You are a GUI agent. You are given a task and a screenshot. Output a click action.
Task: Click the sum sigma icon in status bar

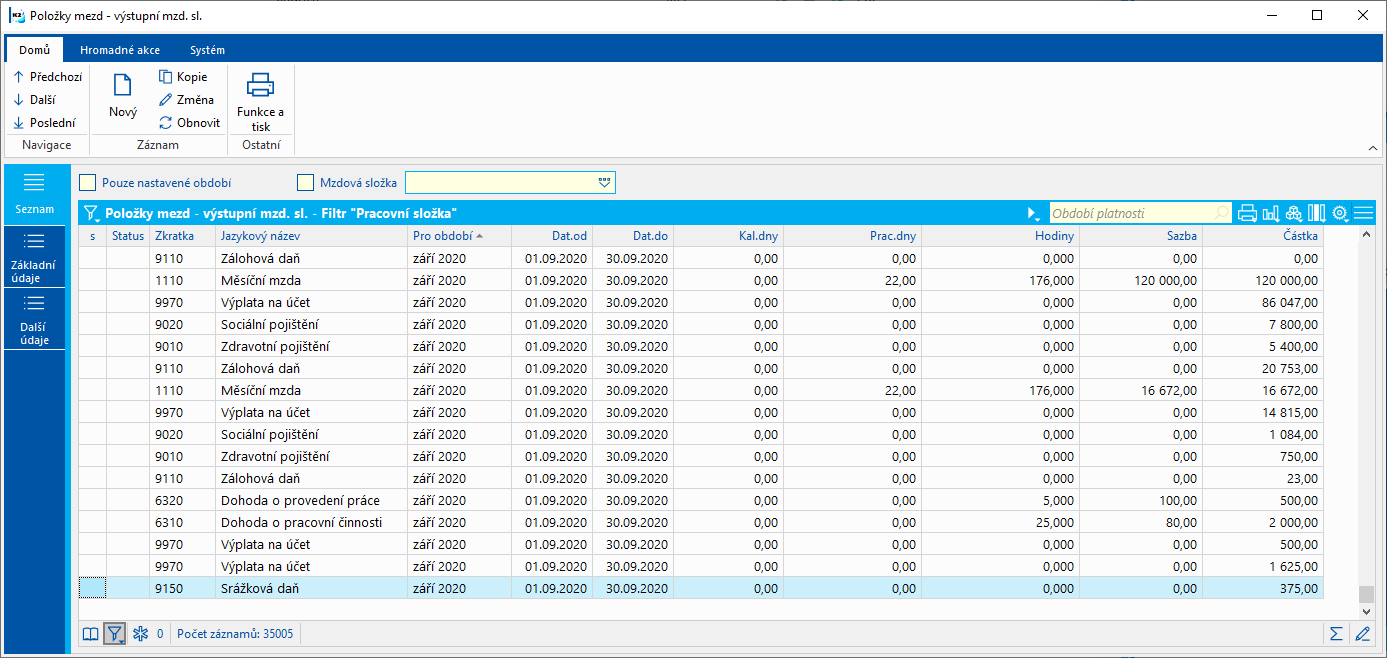pos(1335,633)
